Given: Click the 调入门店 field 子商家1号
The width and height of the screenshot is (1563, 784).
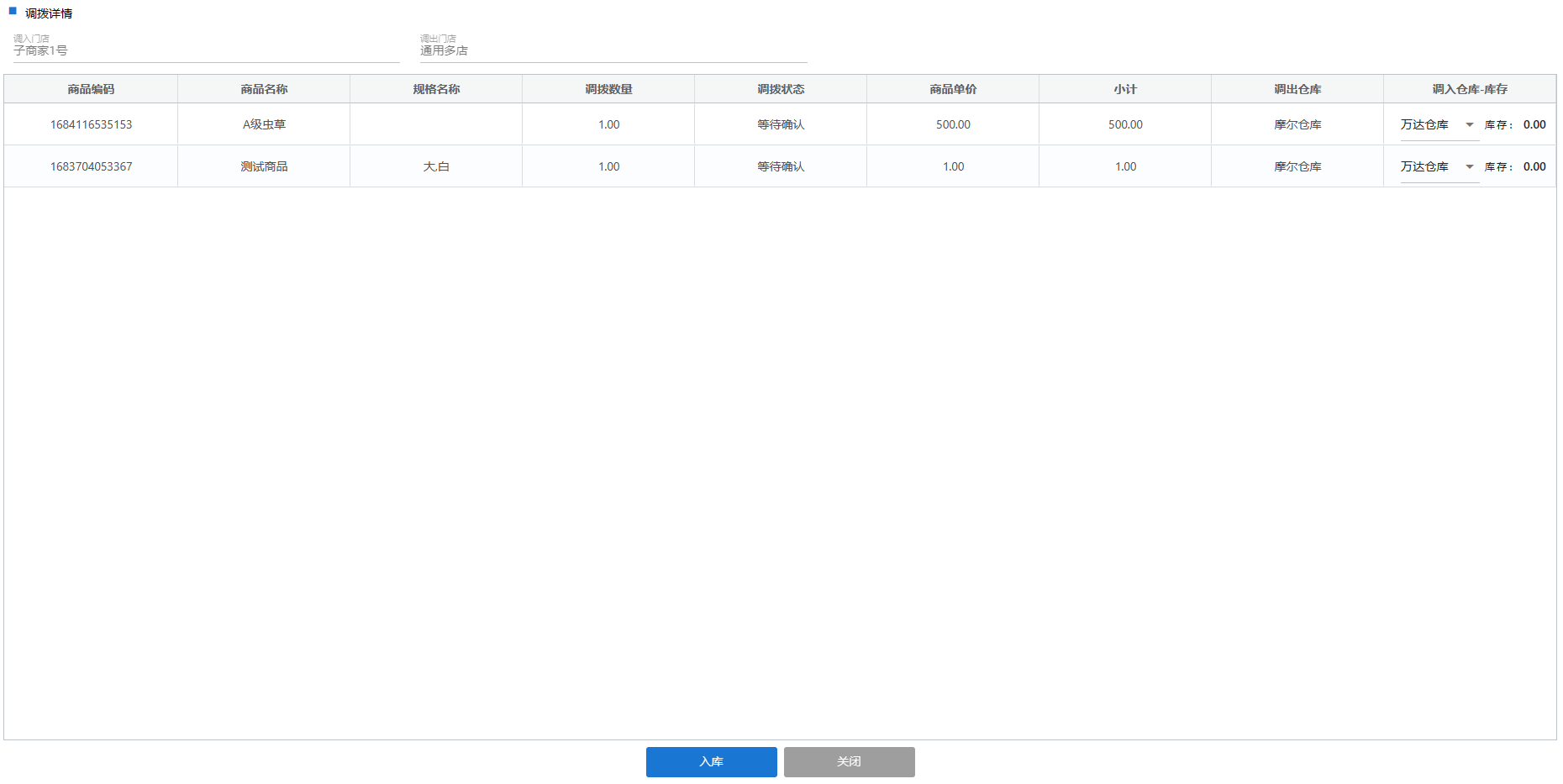Looking at the screenshot, I should click(x=206, y=50).
